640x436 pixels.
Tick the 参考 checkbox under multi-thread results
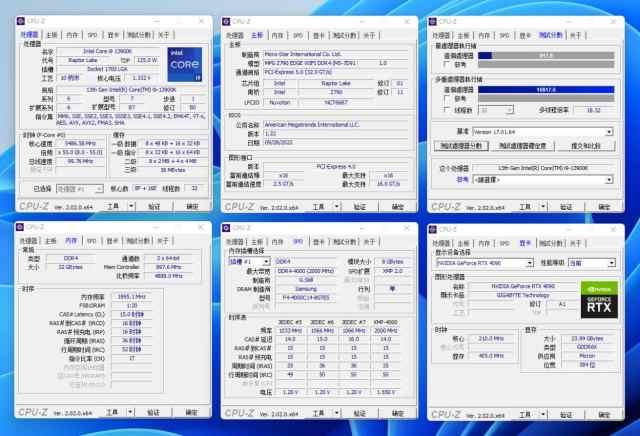pos(447,98)
